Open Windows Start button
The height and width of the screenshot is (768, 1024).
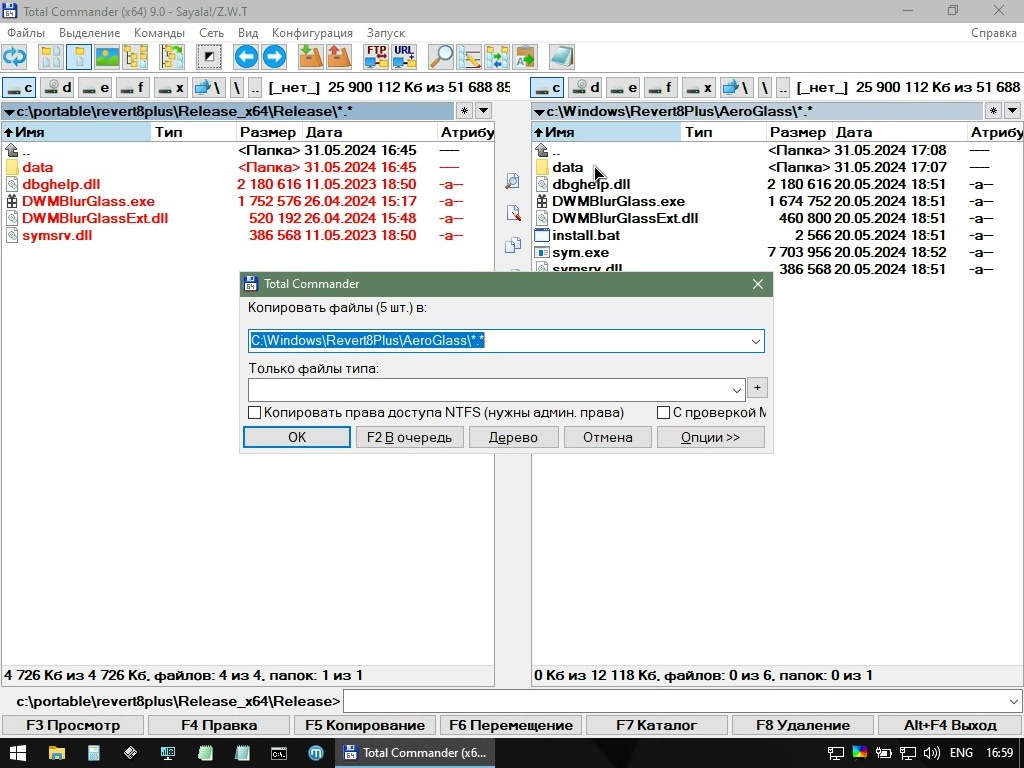[x=17, y=752]
